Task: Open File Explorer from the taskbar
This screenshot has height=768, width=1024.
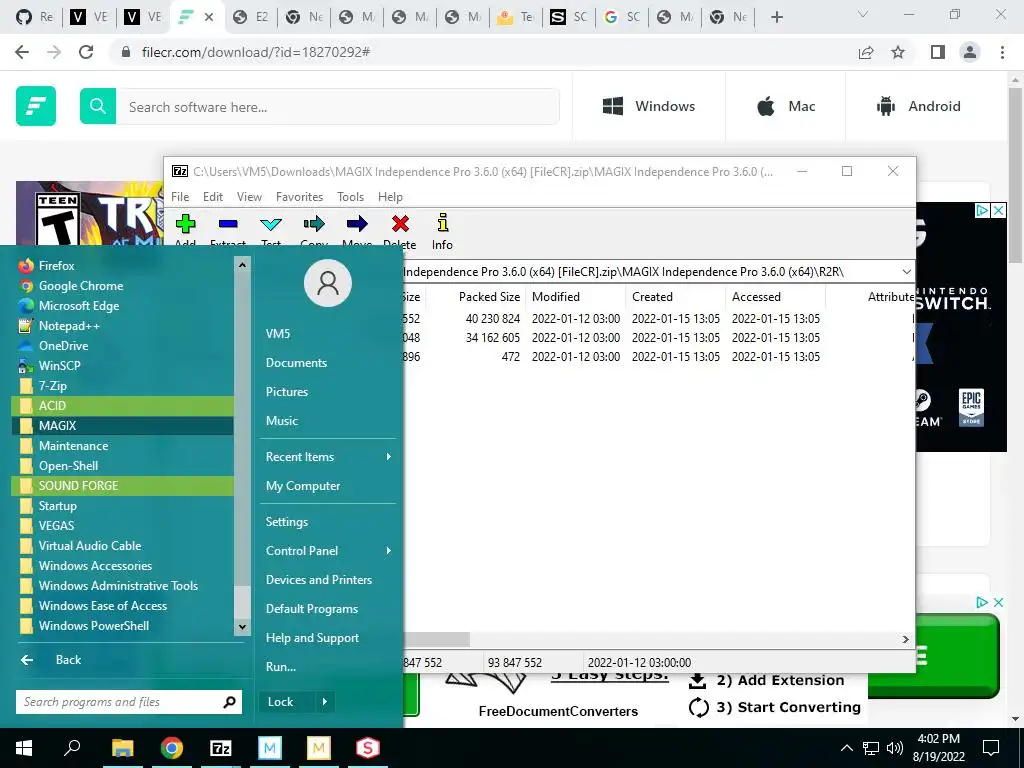Action: [123, 748]
